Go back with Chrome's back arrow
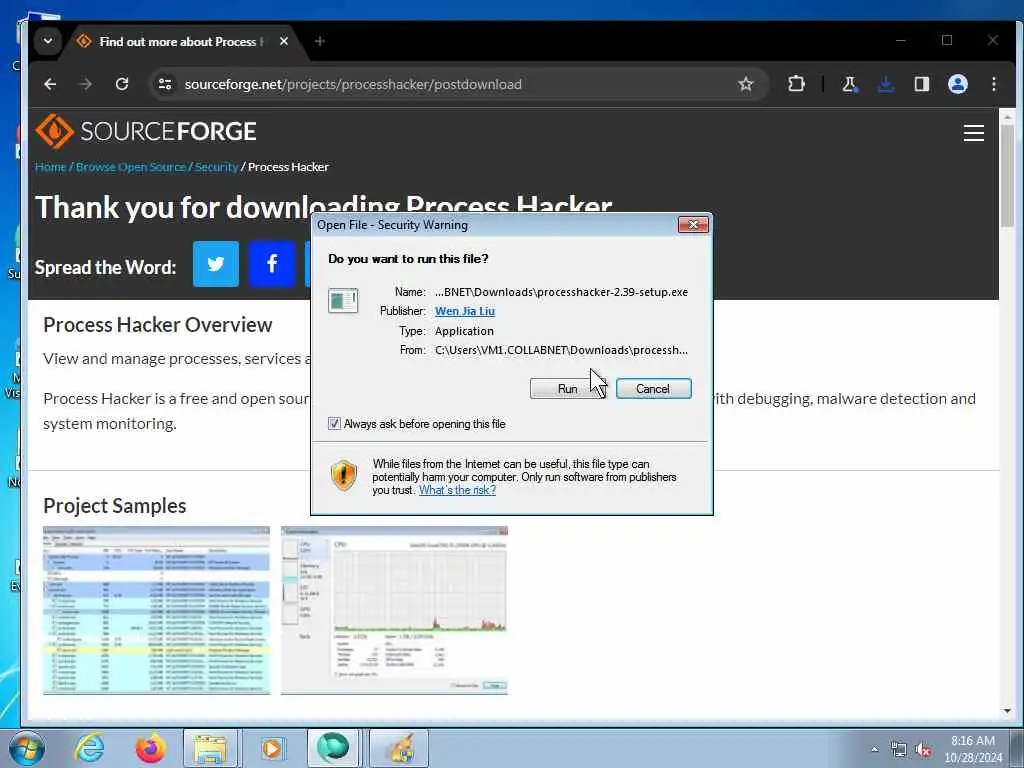The image size is (1024, 768). [50, 84]
